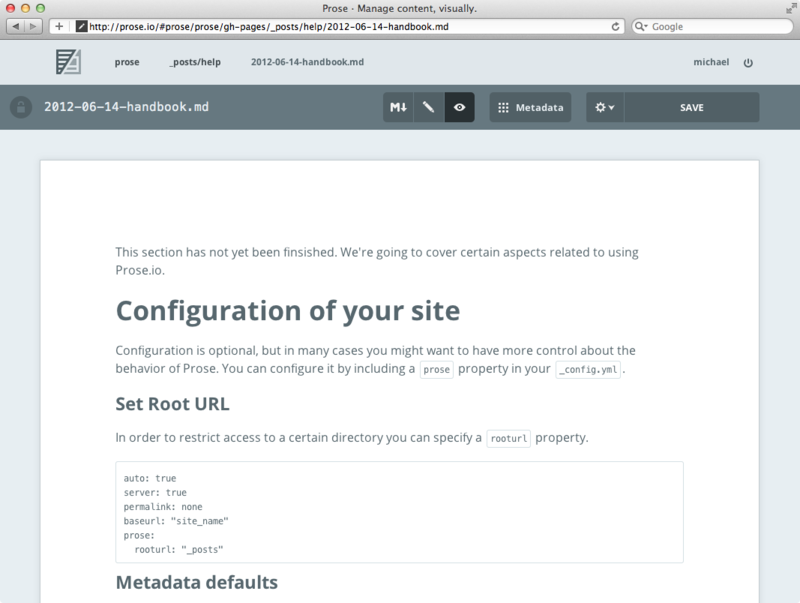Click the 'server: true' code line
800x603 pixels.
pos(155,492)
